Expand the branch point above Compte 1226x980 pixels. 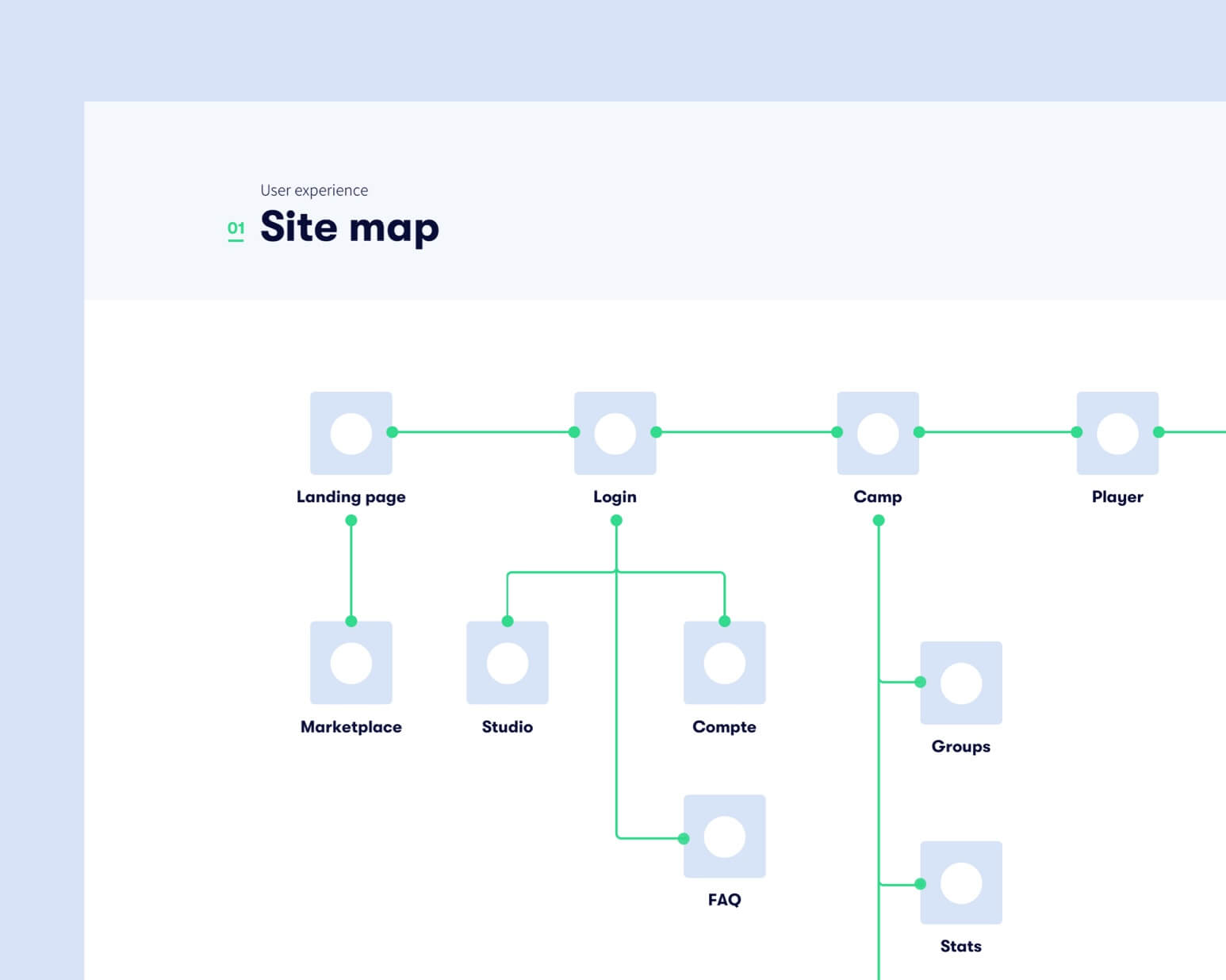point(724,622)
